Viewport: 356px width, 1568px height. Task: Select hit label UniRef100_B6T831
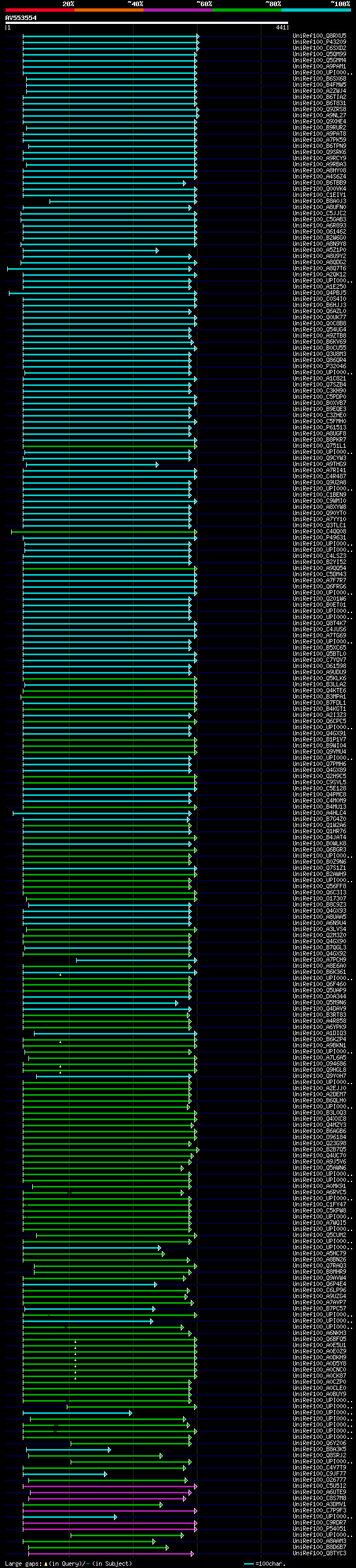tap(319, 103)
